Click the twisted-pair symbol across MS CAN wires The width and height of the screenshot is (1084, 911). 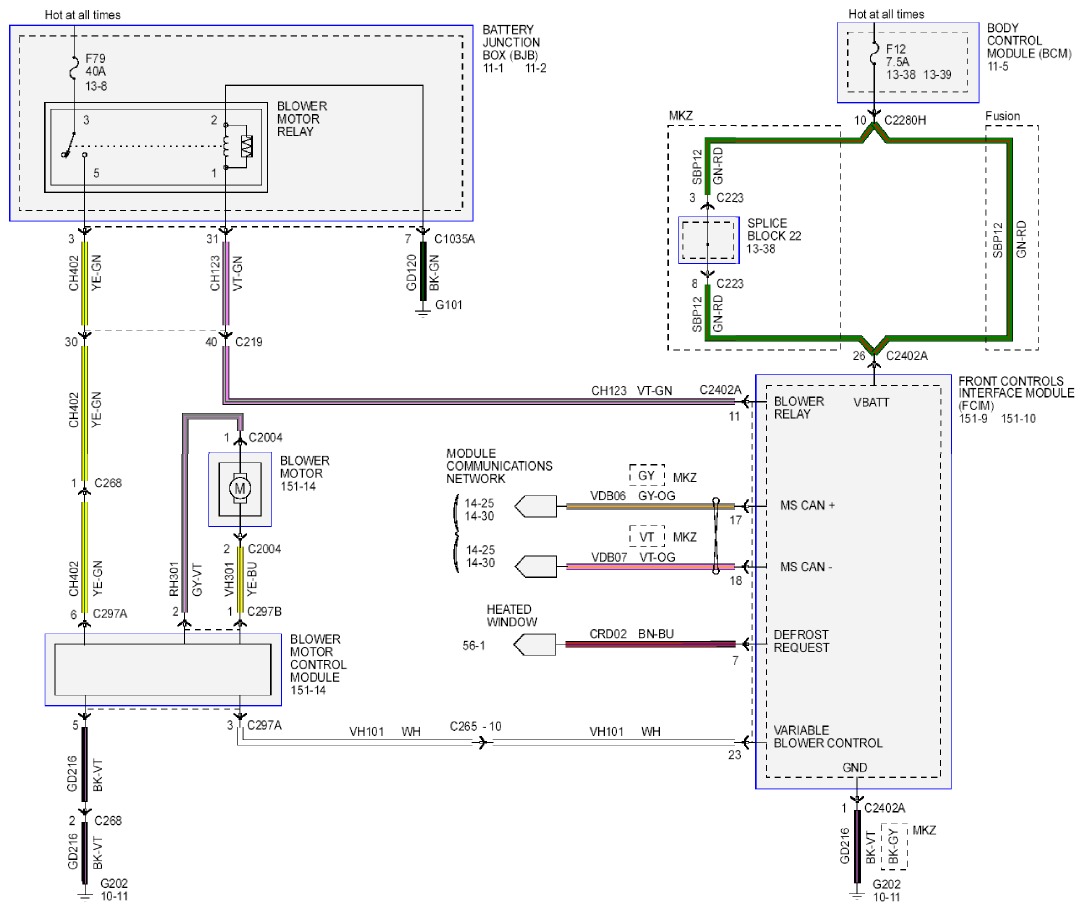click(x=716, y=536)
